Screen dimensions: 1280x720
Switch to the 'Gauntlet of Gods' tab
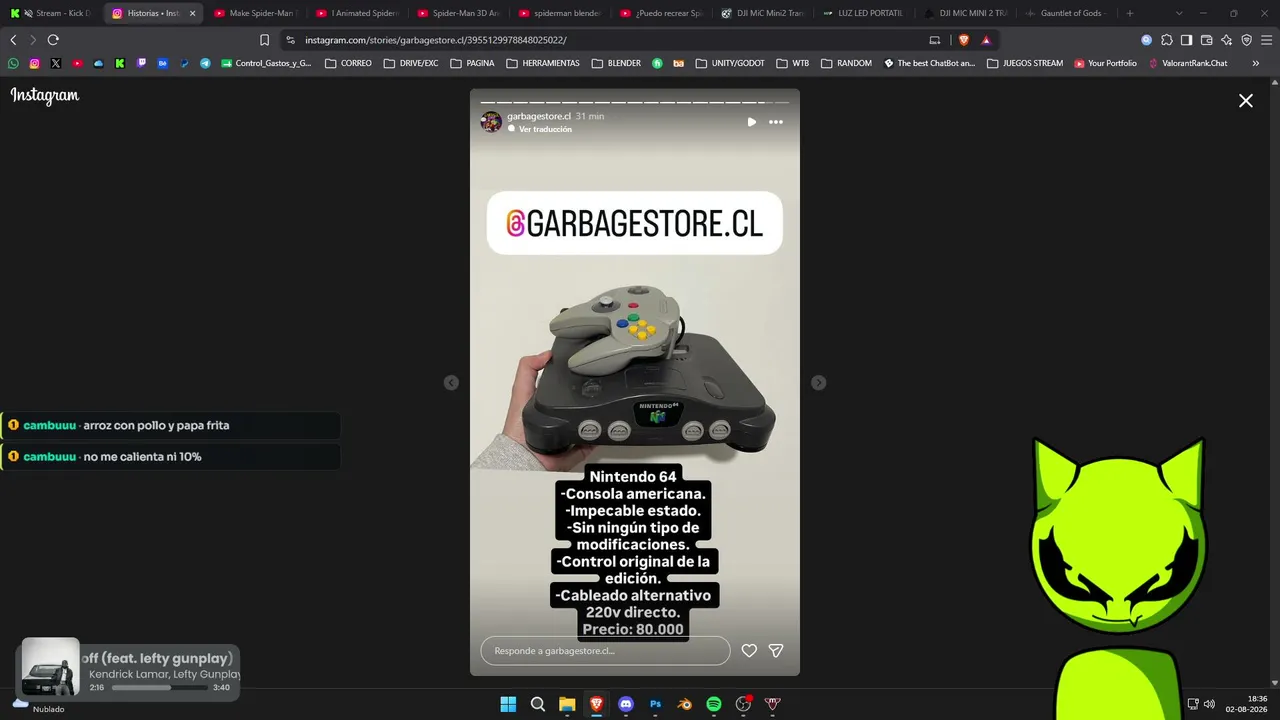(x=1066, y=13)
